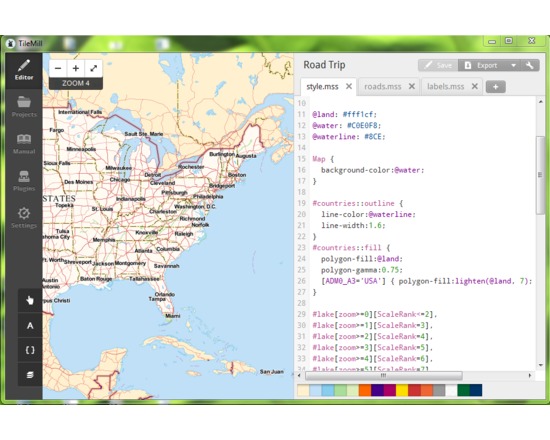Viewport: 550px width, 440px height.
Task: Click the 'line-width:1.6;' line
Action: point(353,226)
